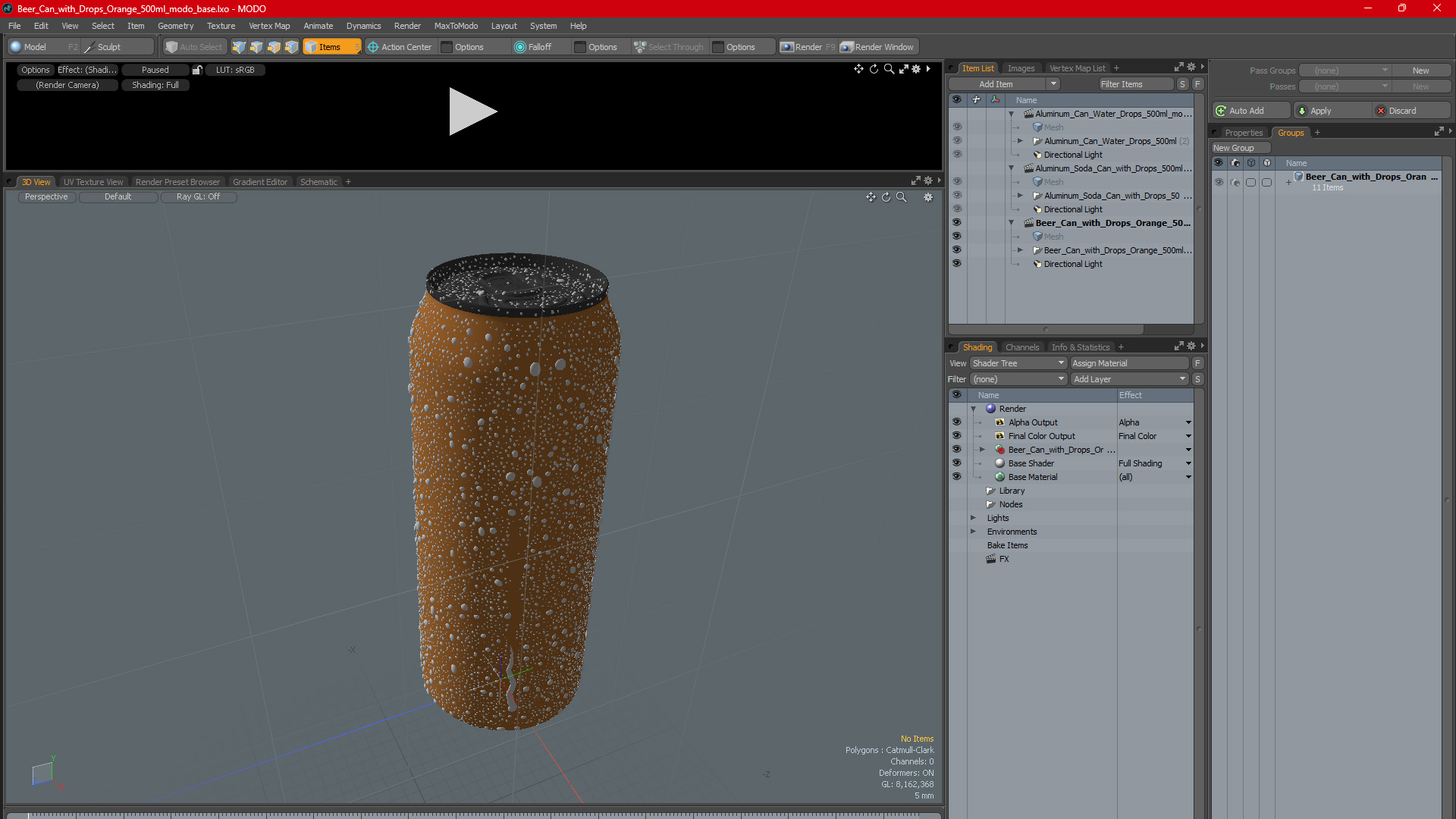Open the 3D viewport gear settings
This screenshot has height=819, width=1456.
928,197
